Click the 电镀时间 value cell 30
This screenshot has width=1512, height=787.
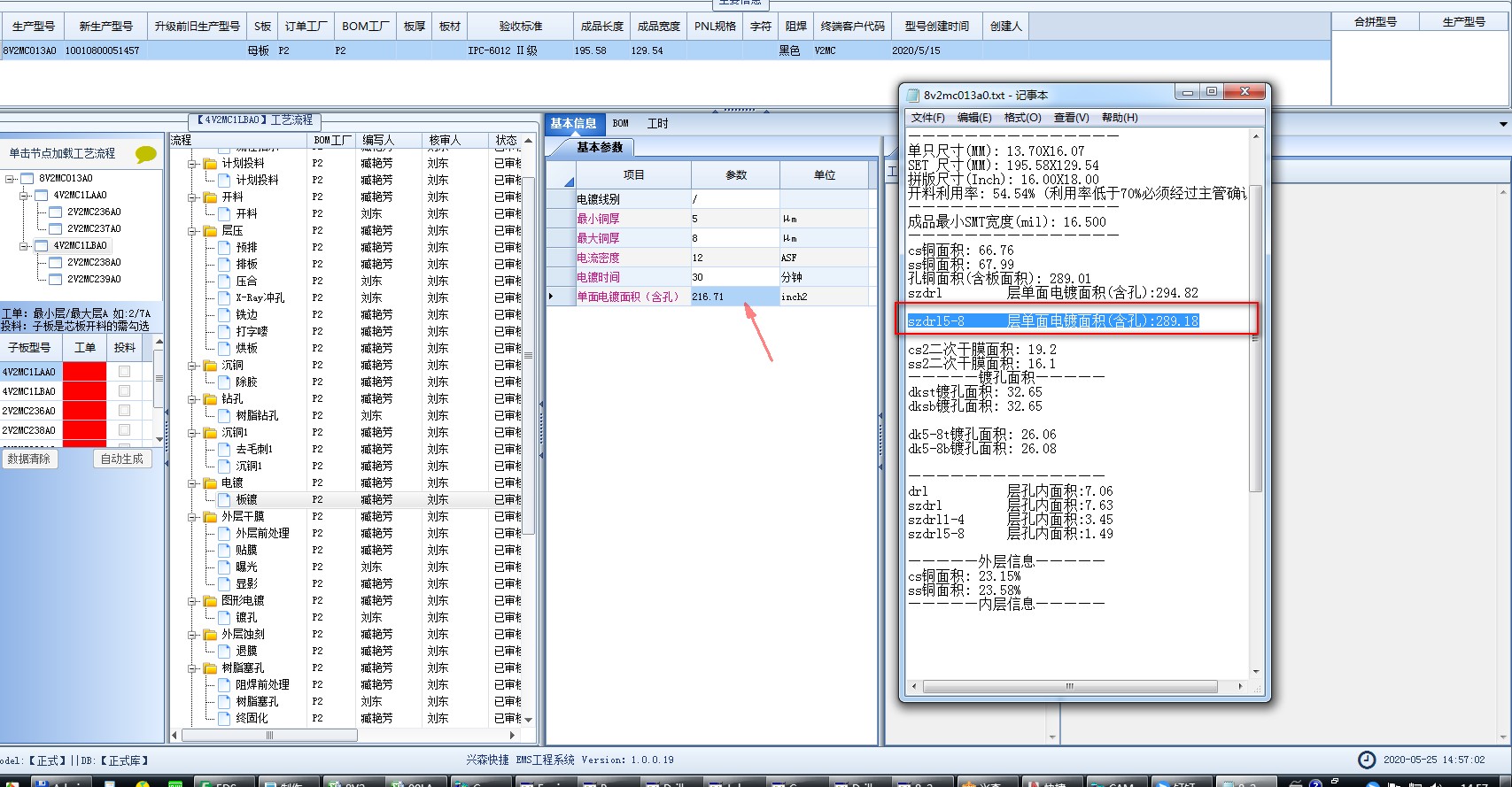pos(735,277)
